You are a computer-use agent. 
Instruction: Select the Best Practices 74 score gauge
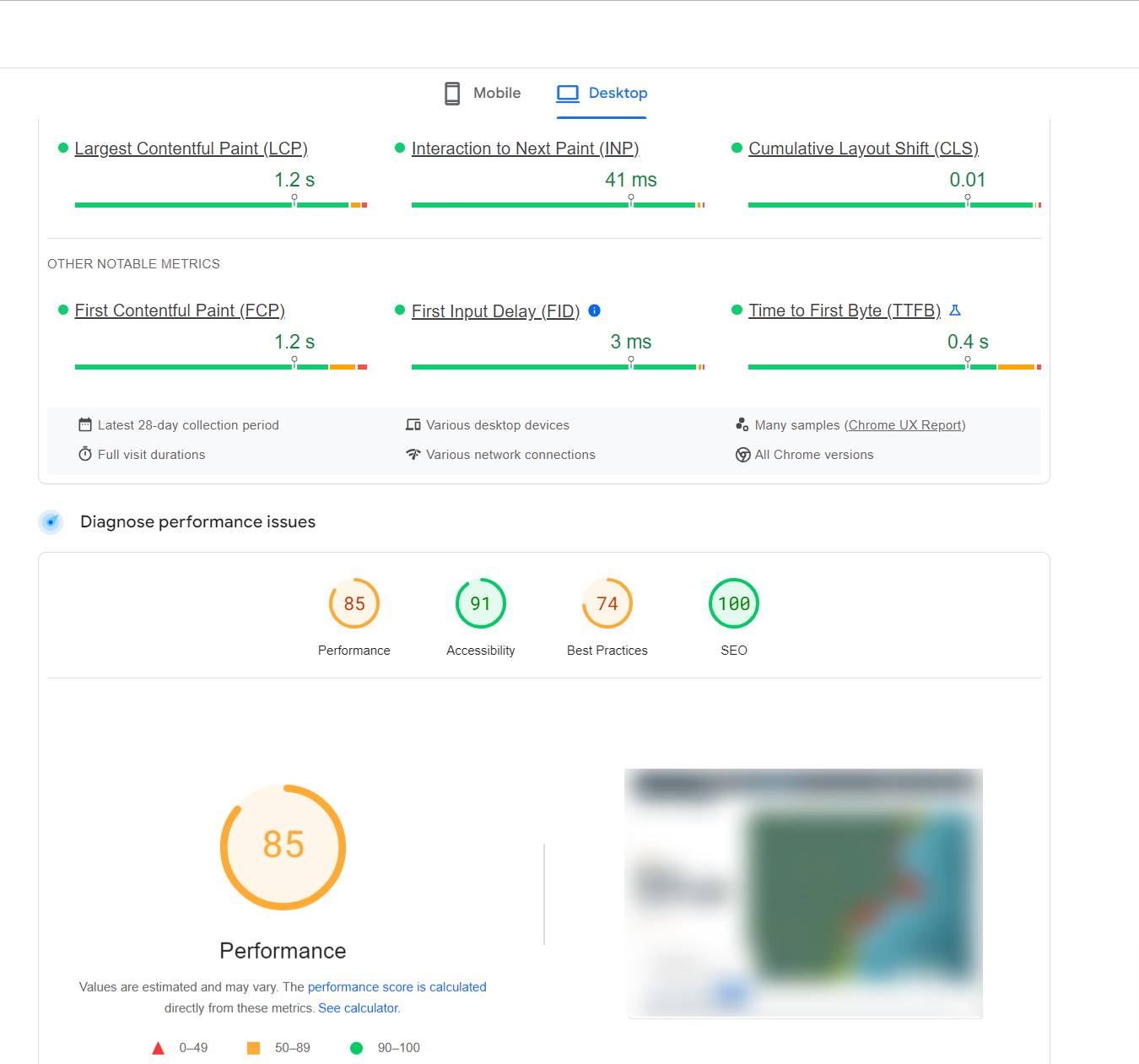607,603
